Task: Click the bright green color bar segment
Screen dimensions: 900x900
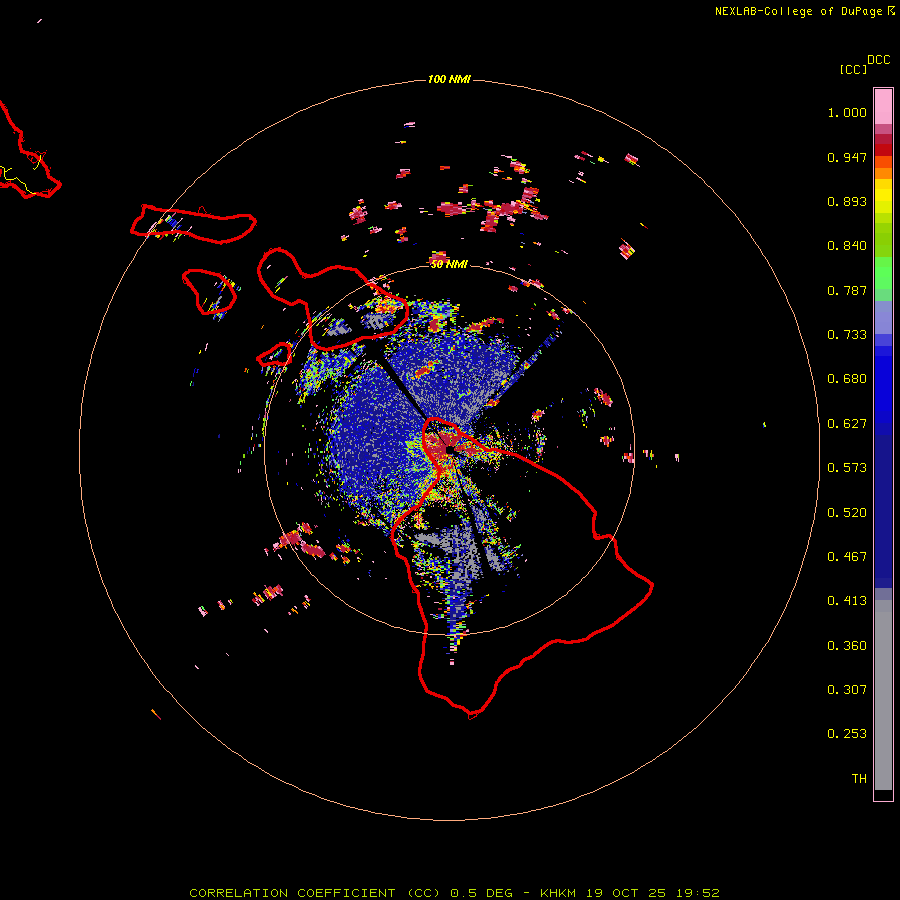Action: [883, 273]
